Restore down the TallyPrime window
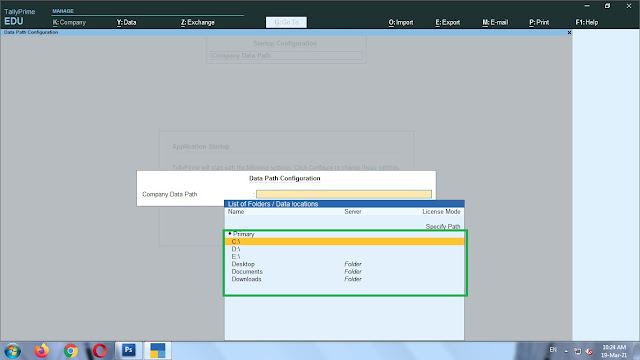The width and height of the screenshot is (640, 360). pyautogui.click(x=607, y=6)
